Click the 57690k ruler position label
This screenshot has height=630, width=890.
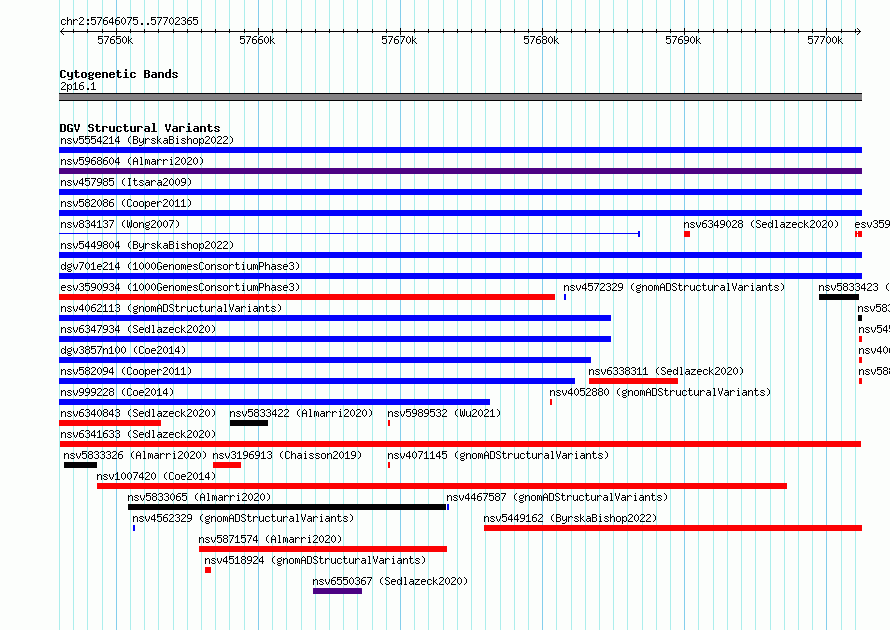683,40
